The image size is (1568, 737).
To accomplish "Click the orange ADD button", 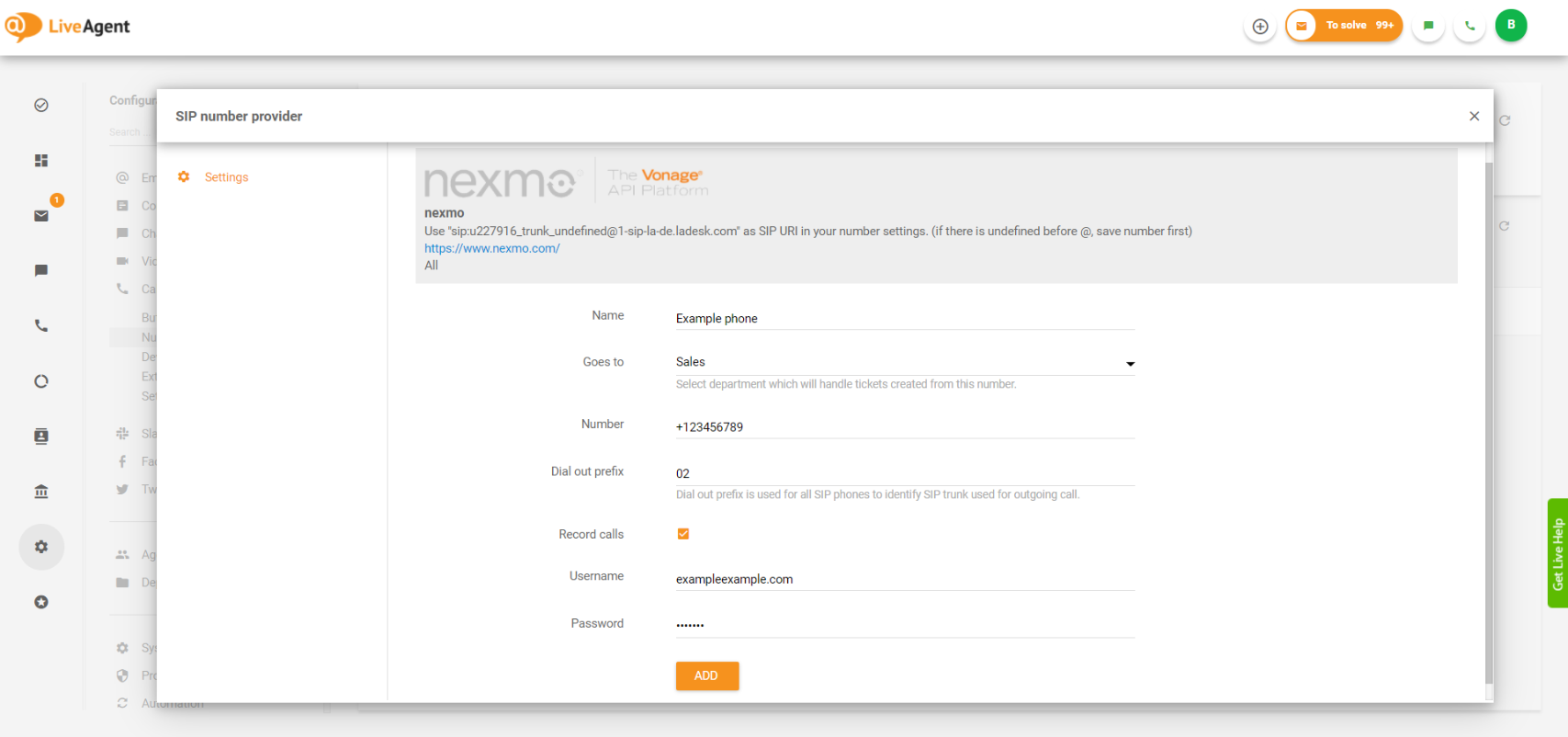I will click(x=706, y=675).
